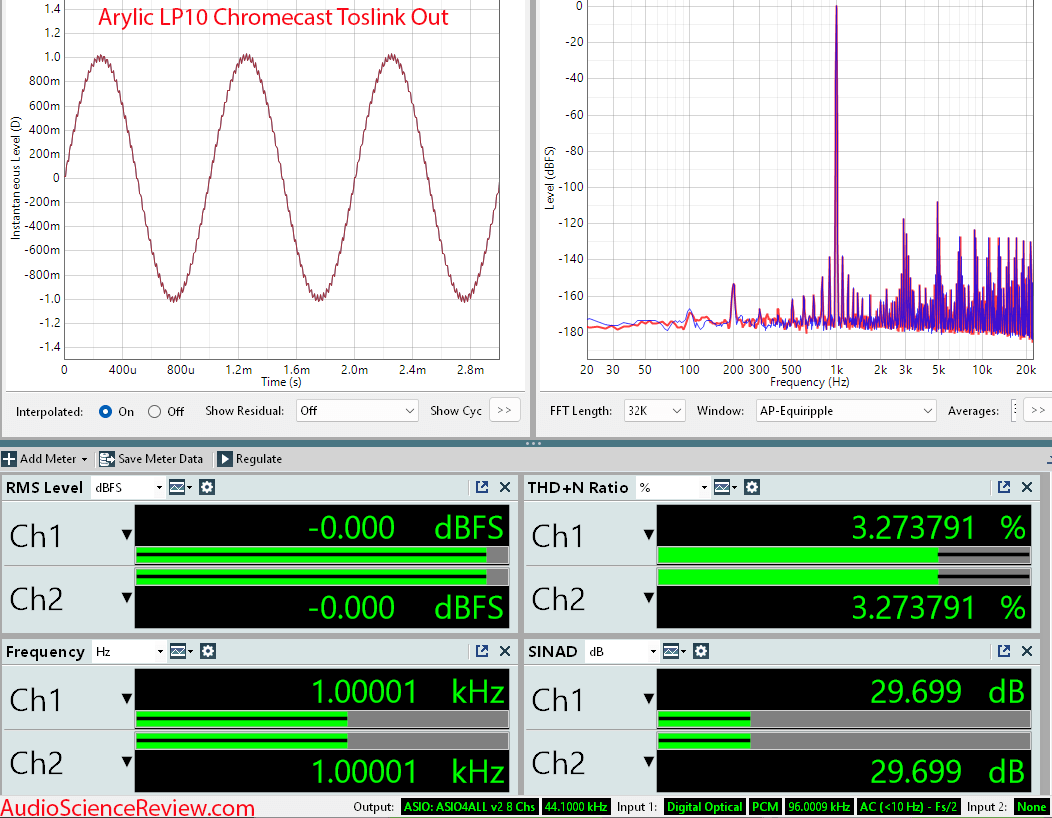This screenshot has width=1052, height=818.
Task: Expand SINAD Ch2 channel arrow
Action: 648,762
